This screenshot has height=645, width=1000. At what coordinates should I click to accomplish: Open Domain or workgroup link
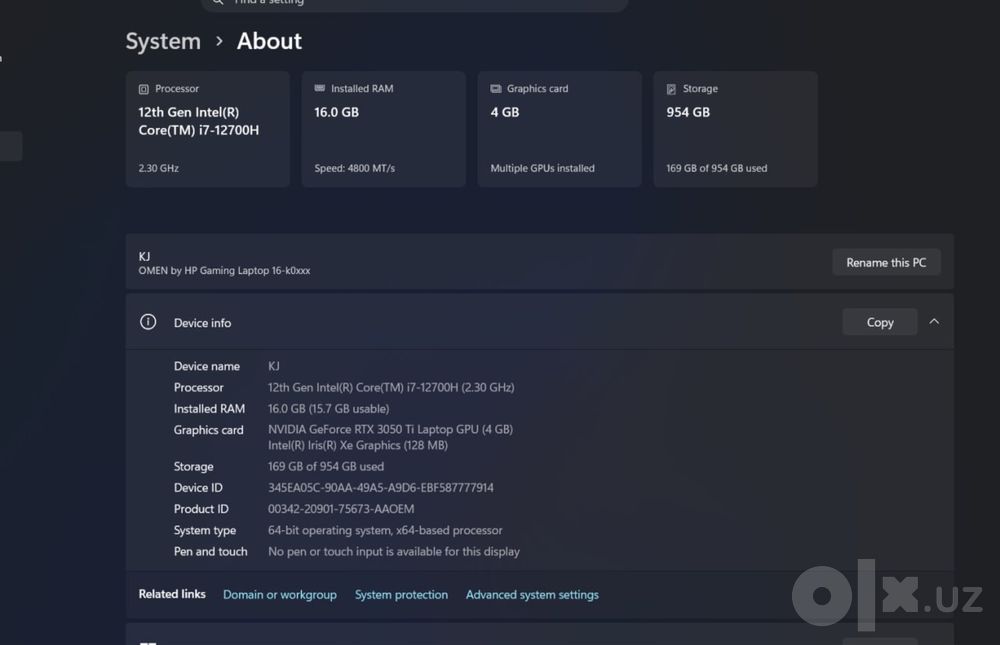[280, 595]
